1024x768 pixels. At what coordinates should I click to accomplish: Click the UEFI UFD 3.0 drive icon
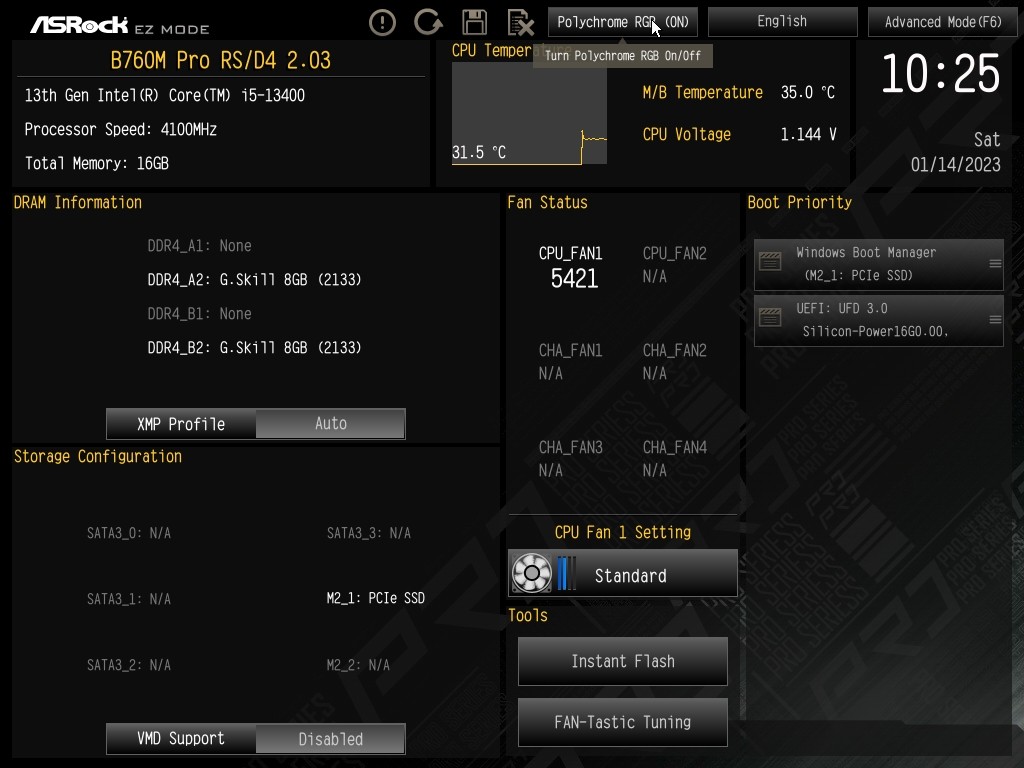(770, 318)
